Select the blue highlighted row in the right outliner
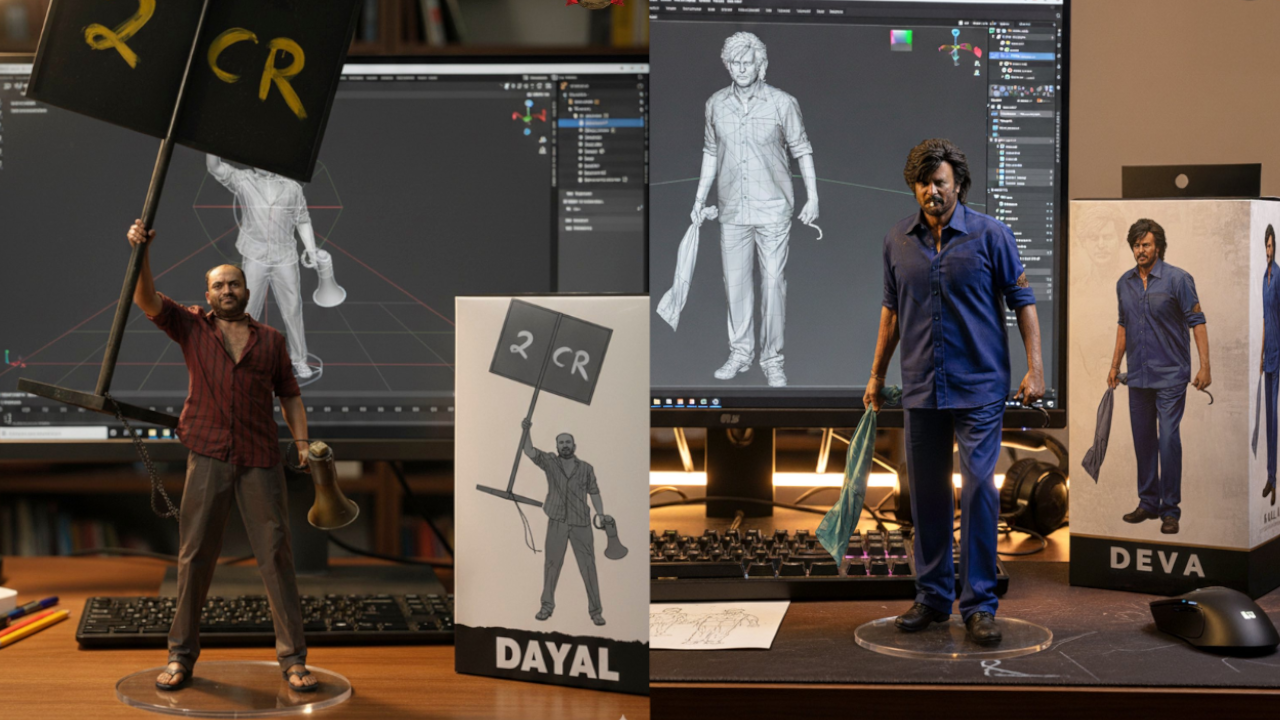The width and height of the screenshot is (1280, 720). [x=1020, y=56]
